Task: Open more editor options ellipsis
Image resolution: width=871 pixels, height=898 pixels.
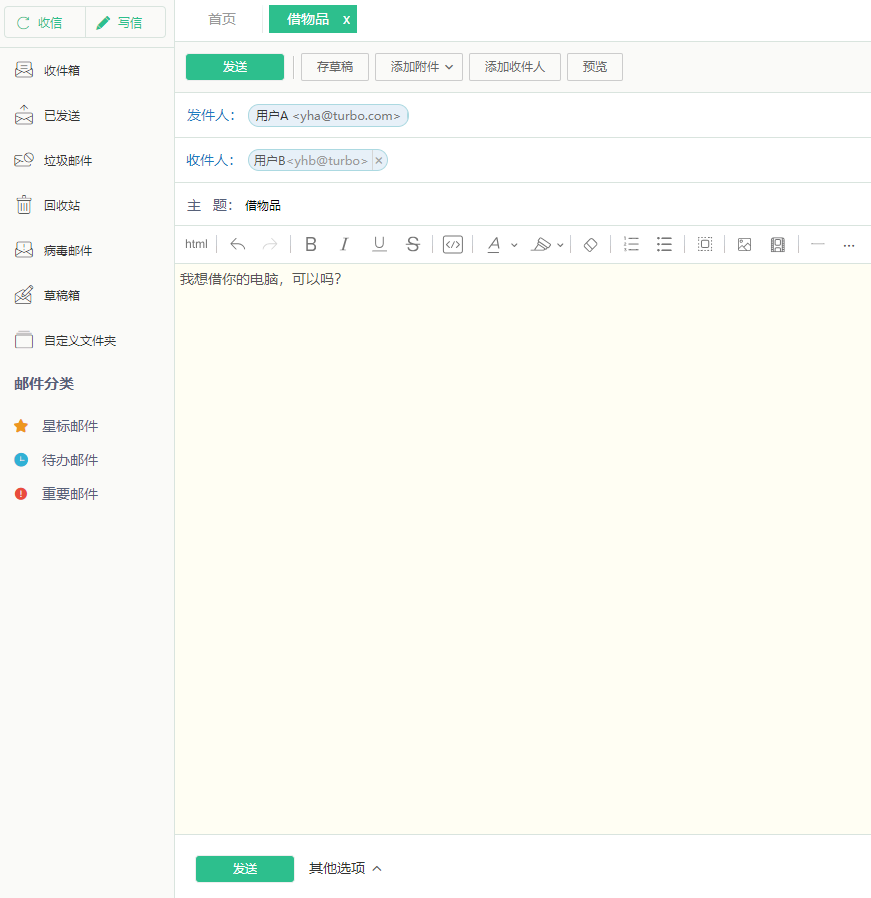Action: pyautogui.click(x=849, y=245)
